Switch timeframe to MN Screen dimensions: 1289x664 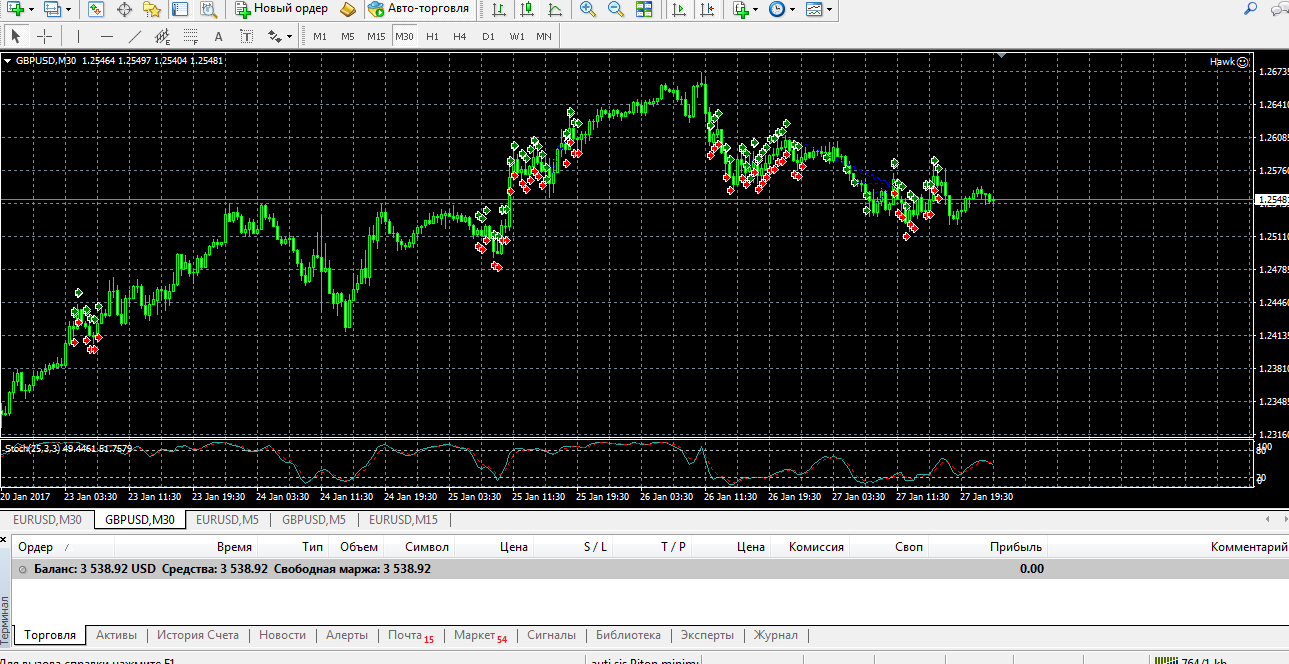coord(544,36)
